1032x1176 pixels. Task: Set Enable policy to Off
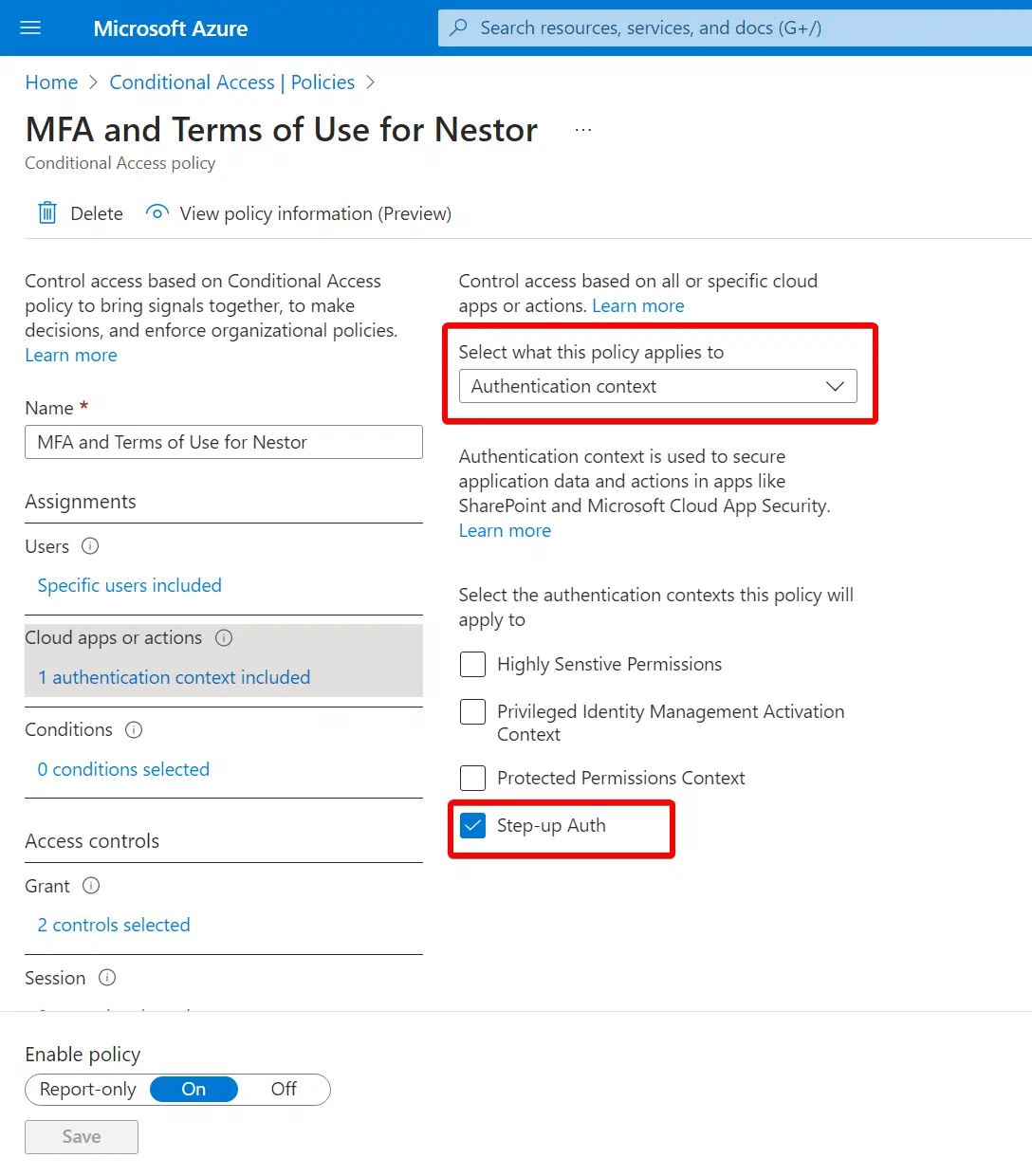pyautogui.click(x=284, y=1090)
